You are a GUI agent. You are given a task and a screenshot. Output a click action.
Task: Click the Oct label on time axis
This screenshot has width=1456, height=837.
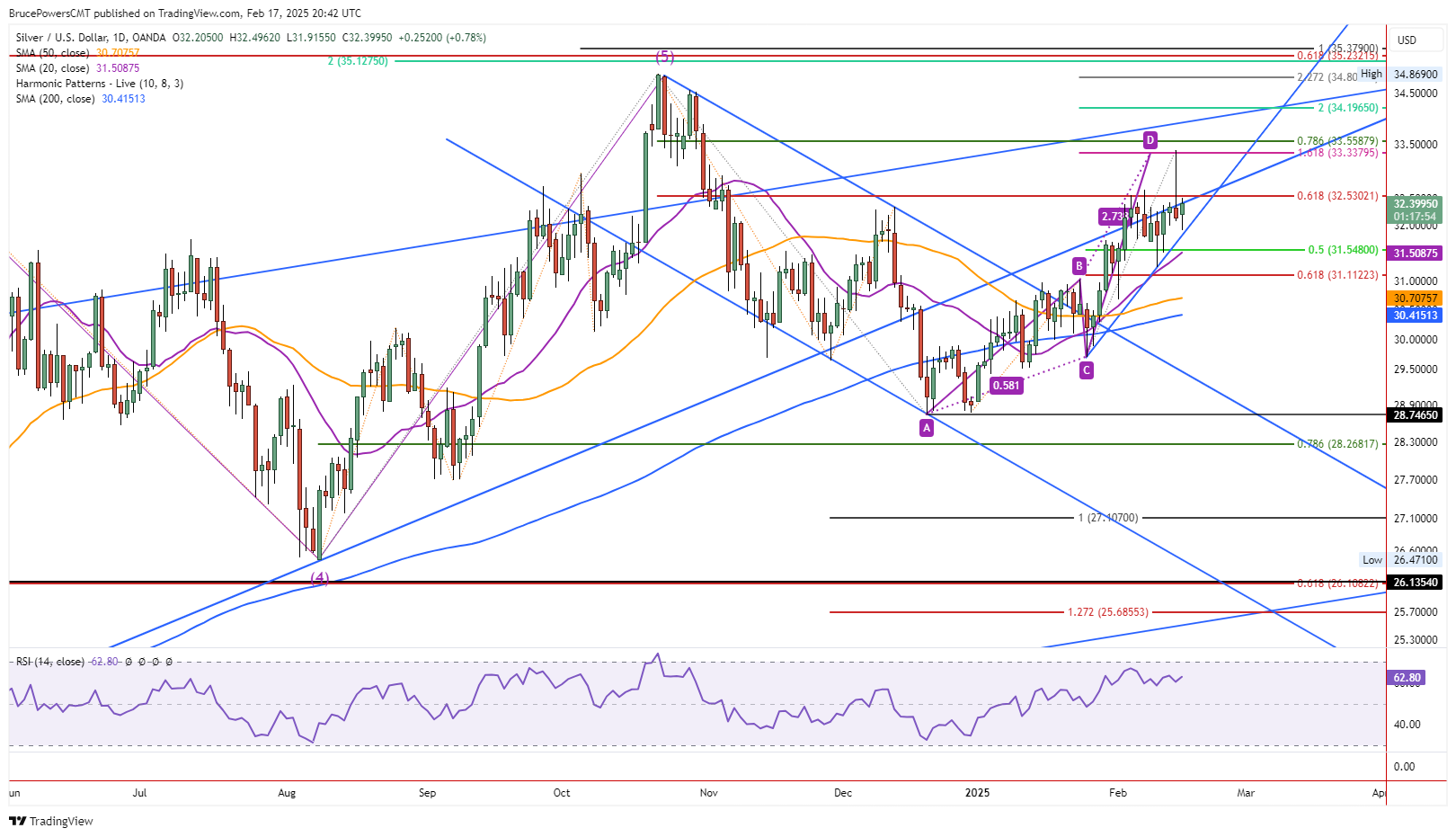pyautogui.click(x=562, y=793)
